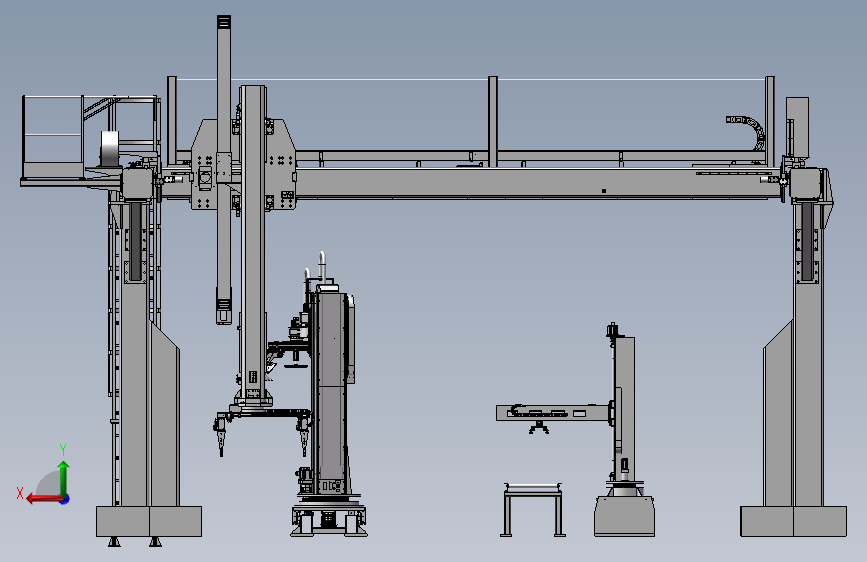Select the left column's concrete base block
This screenshot has height=562, width=867.
click(x=149, y=521)
